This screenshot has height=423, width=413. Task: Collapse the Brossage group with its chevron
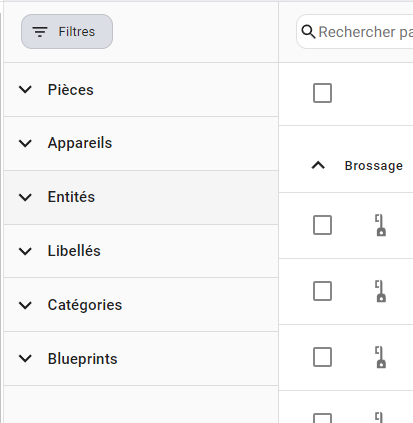coord(318,165)
